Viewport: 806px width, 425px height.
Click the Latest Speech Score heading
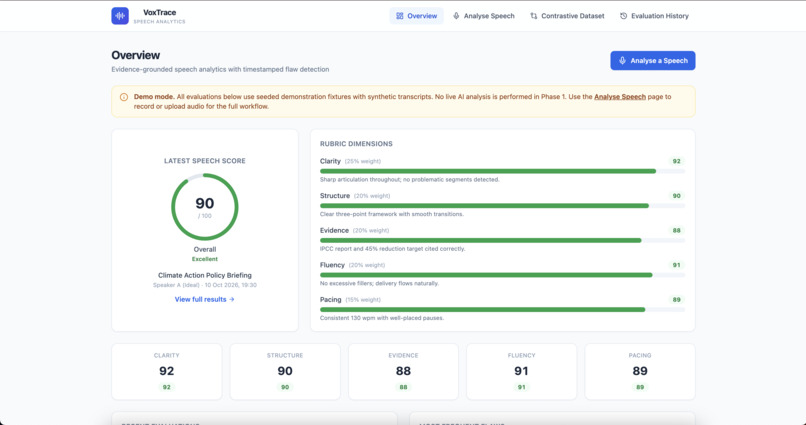pos(205,161)
